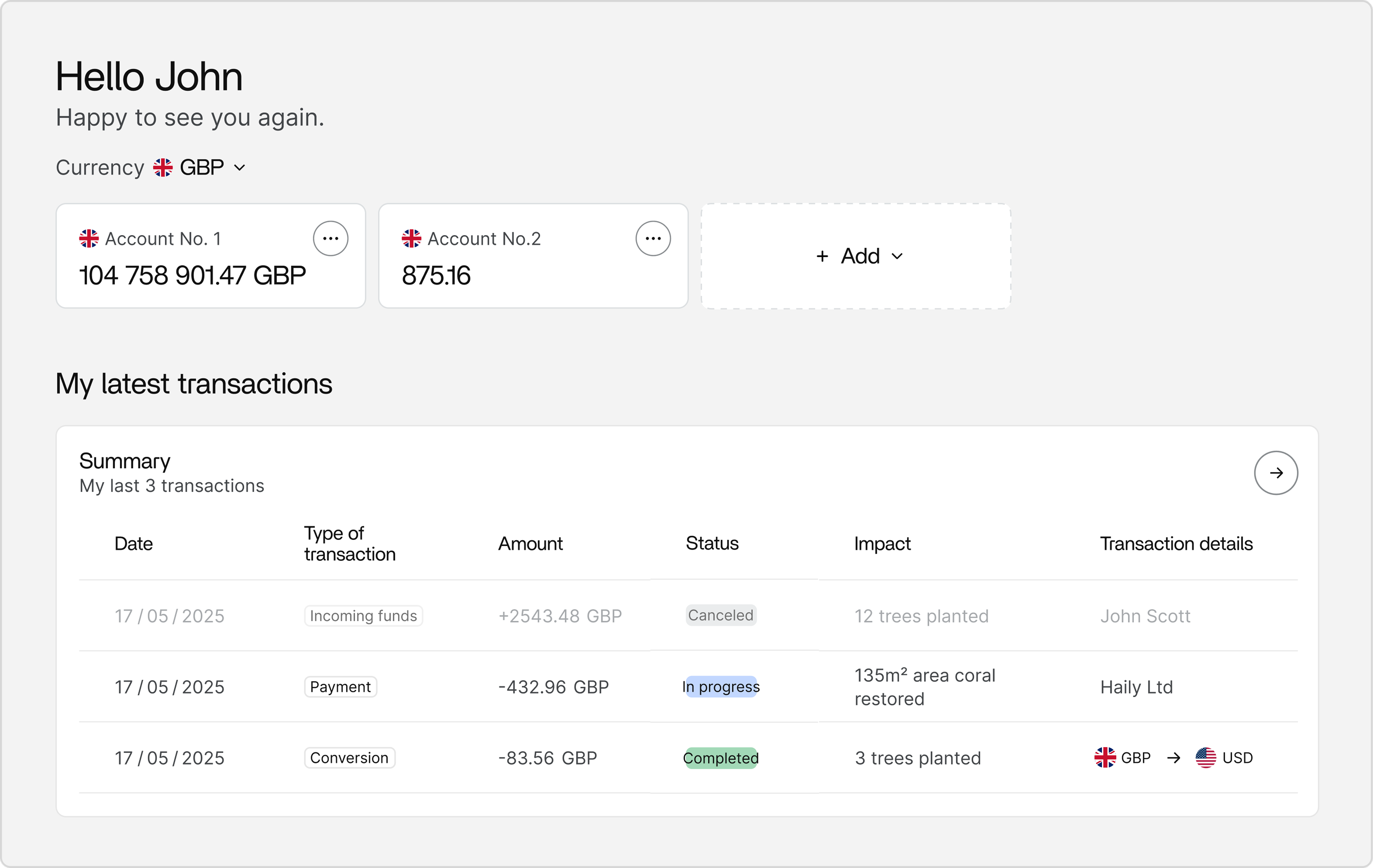The height and width of the screenshot is (868, 1373).
Task: Open Account No.2 three-dot options menu
Action: 653,238
